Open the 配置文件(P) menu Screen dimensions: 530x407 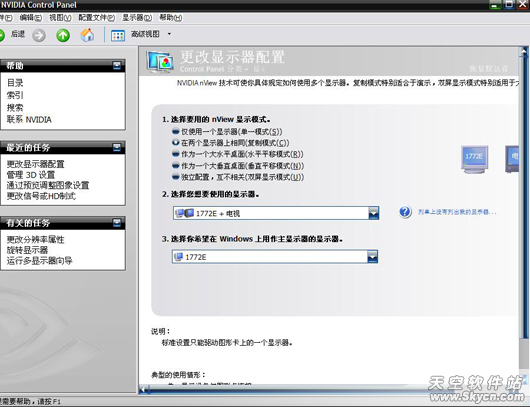coord(97,18)
